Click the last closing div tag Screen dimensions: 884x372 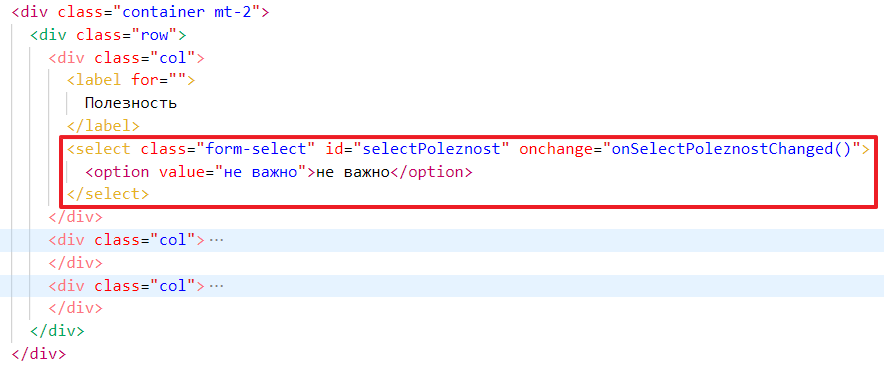coord(39,354)
